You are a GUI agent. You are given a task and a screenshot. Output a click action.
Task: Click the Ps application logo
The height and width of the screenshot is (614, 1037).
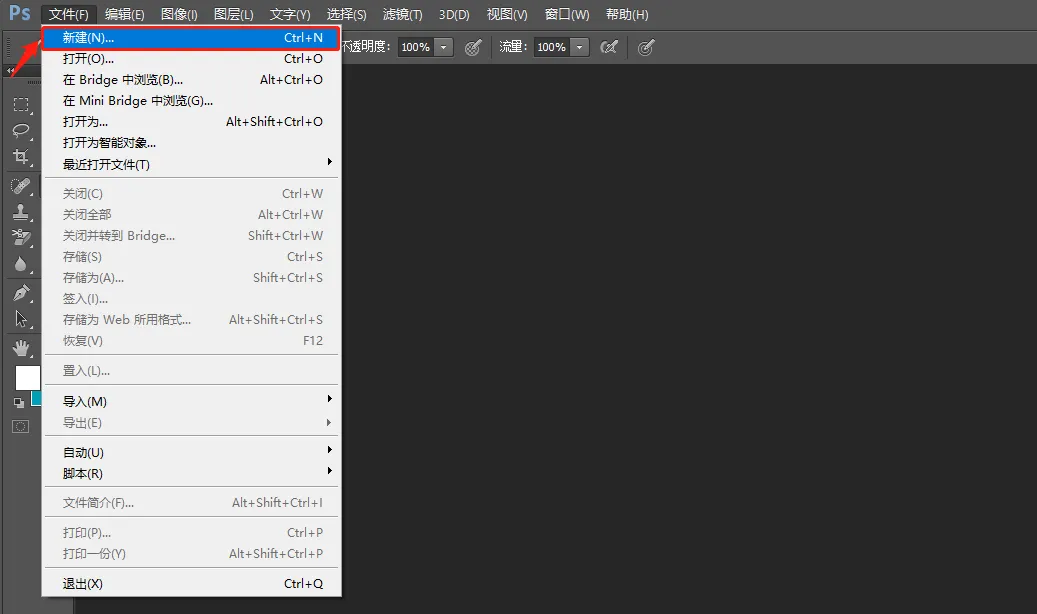20,13
